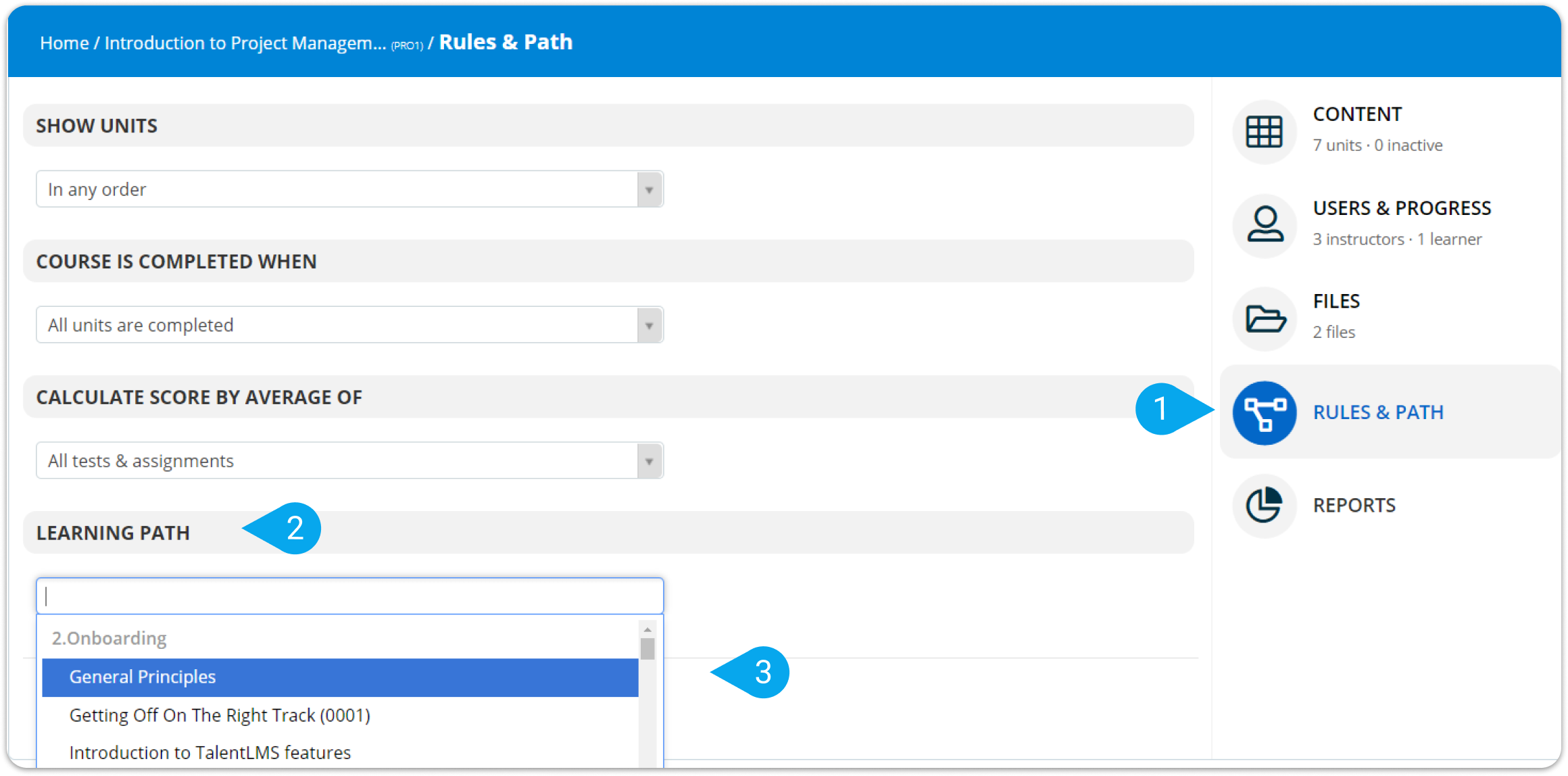This screenshot has width=1568, height=776.
Task: Open the 'All tests & assignments' dropdown
Action: [349, 461]
